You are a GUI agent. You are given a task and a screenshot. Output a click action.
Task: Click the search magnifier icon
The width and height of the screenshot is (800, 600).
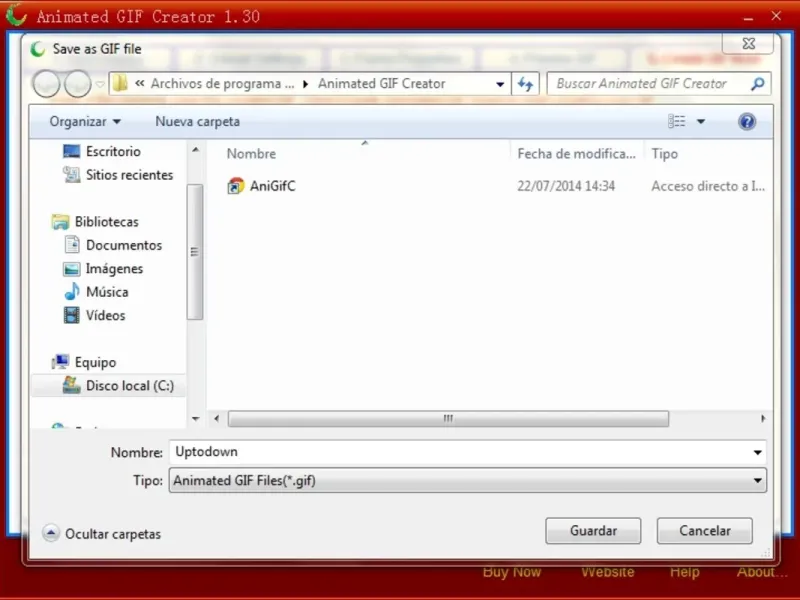(x=758, y=83)
